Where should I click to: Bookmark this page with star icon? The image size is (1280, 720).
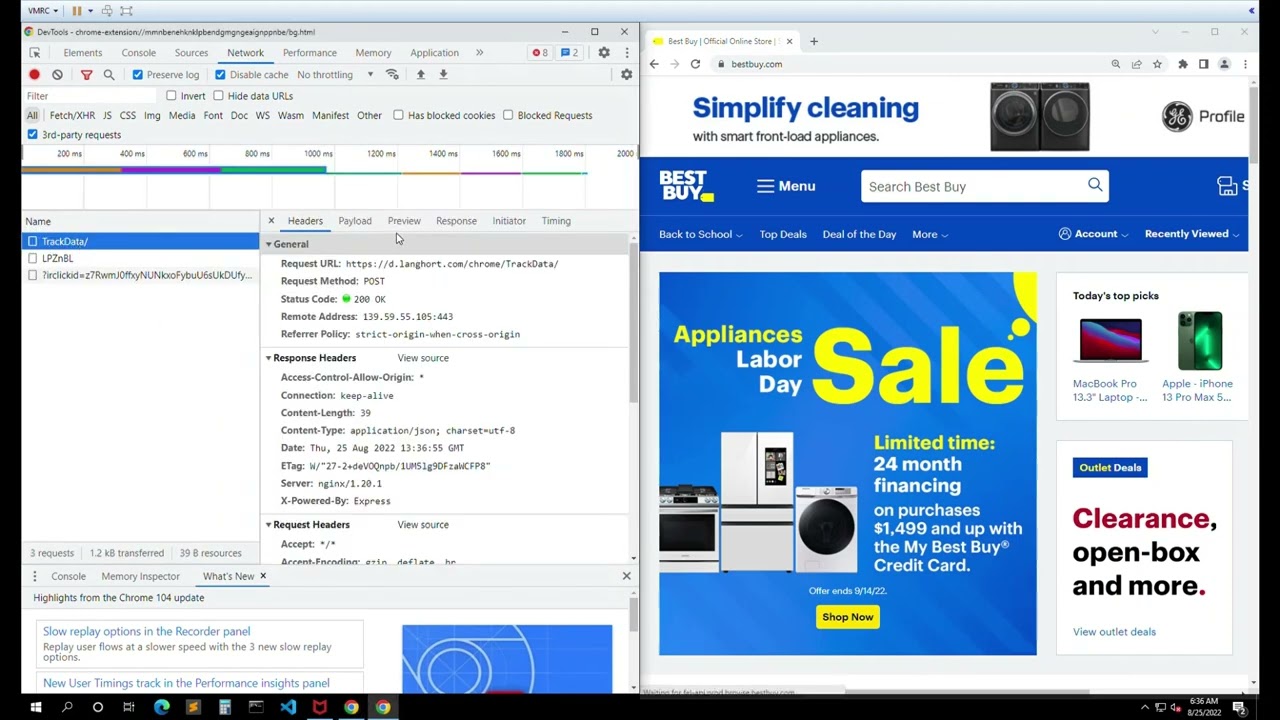tap(1157, 64)
